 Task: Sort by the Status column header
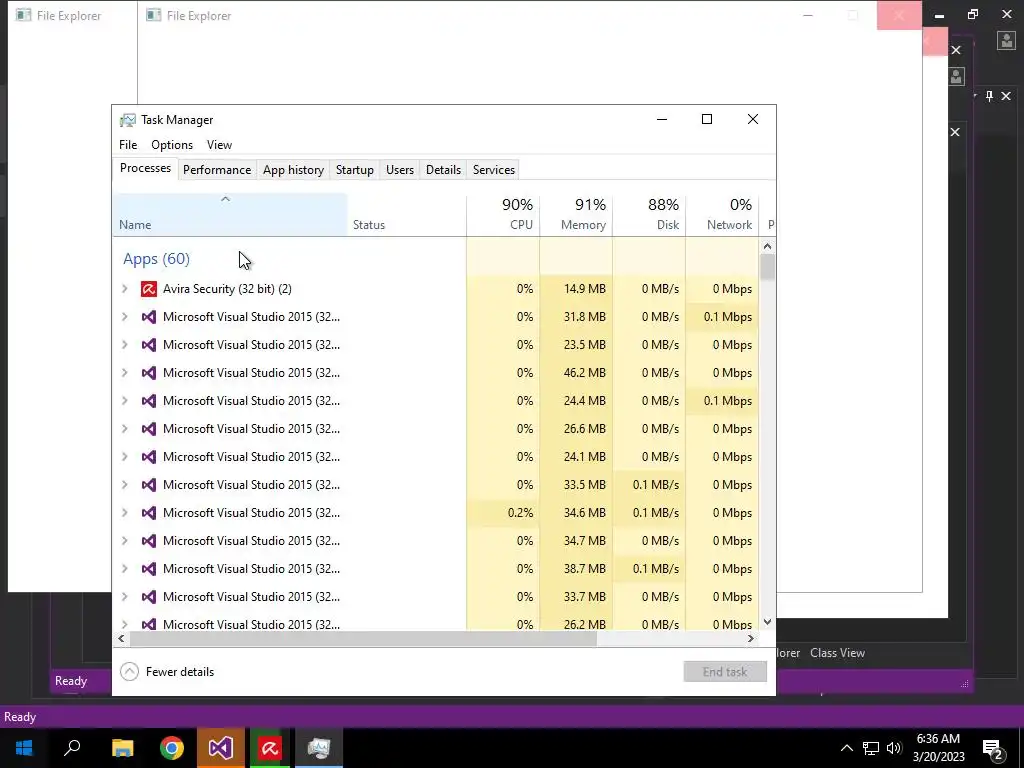[406, 215]
